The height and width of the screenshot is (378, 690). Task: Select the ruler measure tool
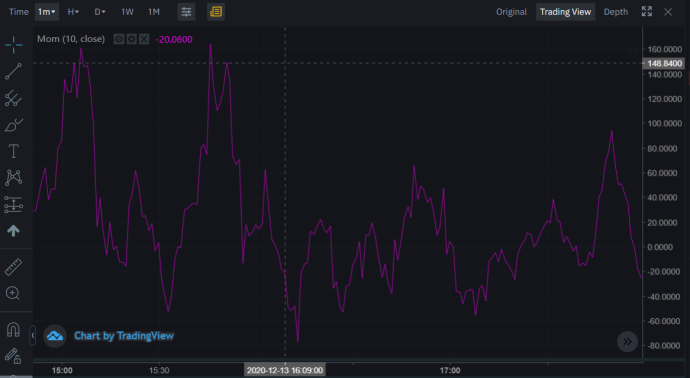(13, 267)
